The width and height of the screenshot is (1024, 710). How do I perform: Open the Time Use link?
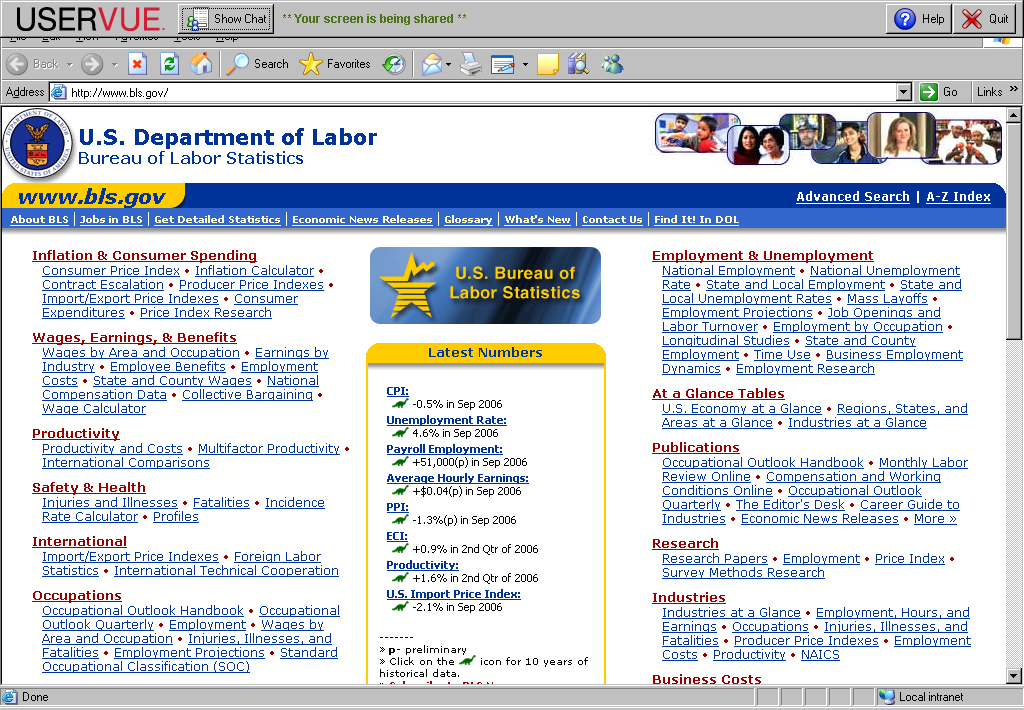click(782, 354)
